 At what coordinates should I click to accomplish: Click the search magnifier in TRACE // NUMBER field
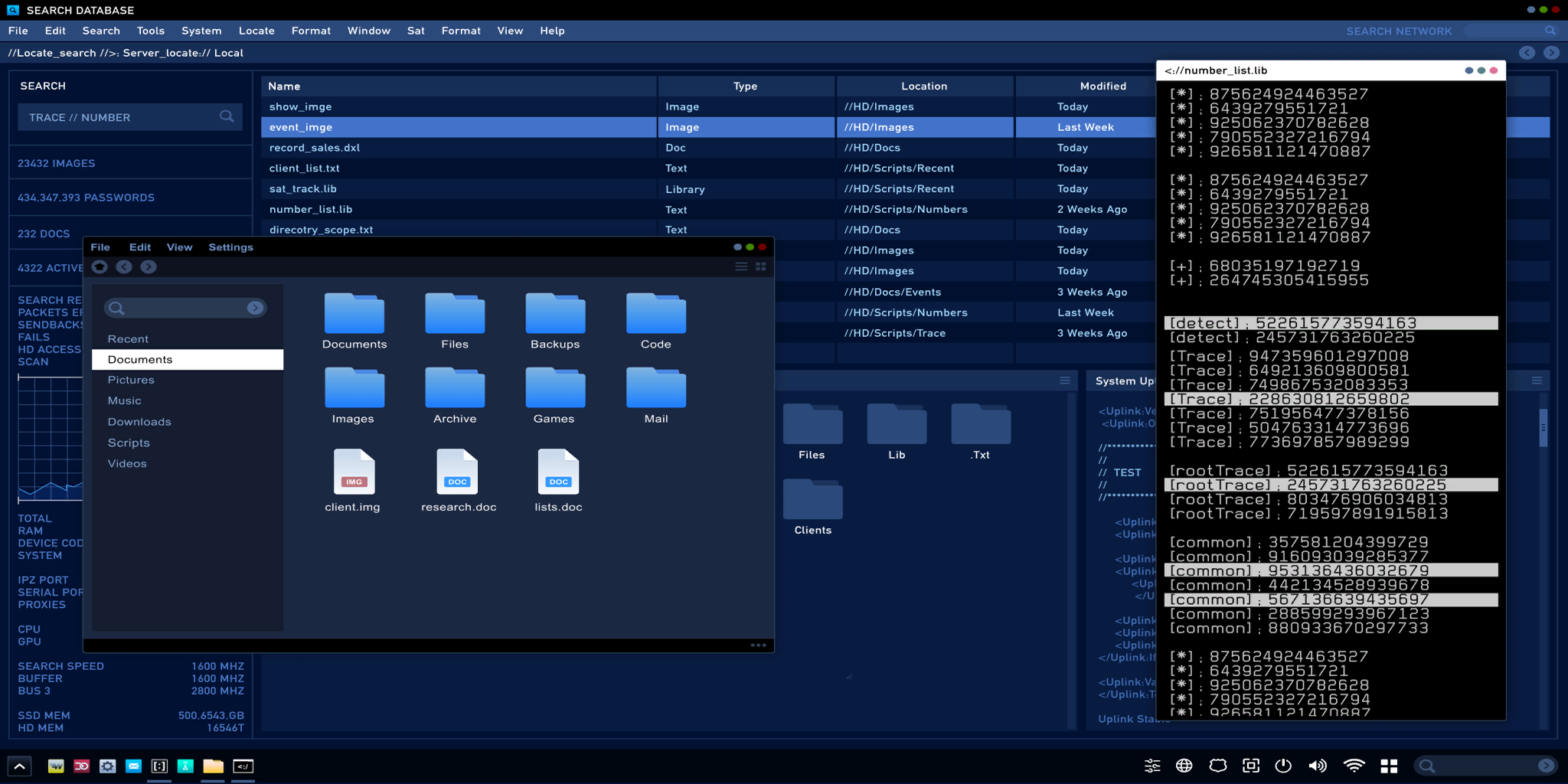pos(227,116)
